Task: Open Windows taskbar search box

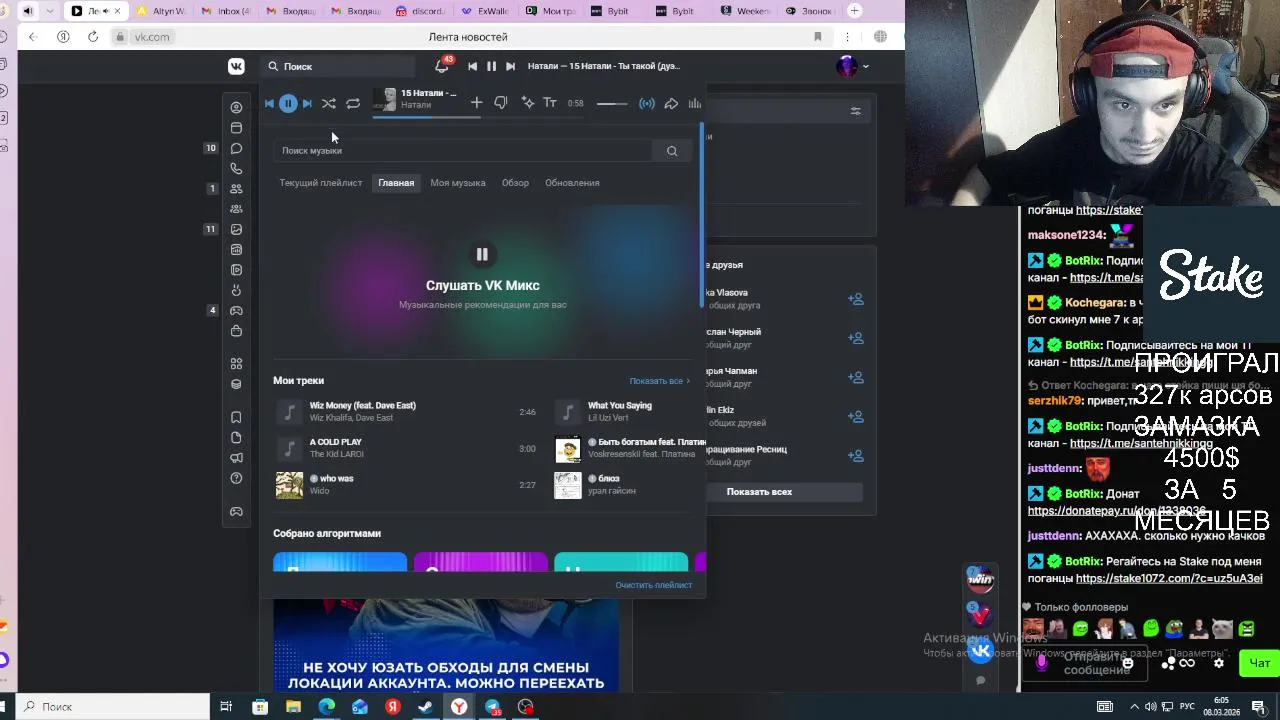Action: coord(112,707)
